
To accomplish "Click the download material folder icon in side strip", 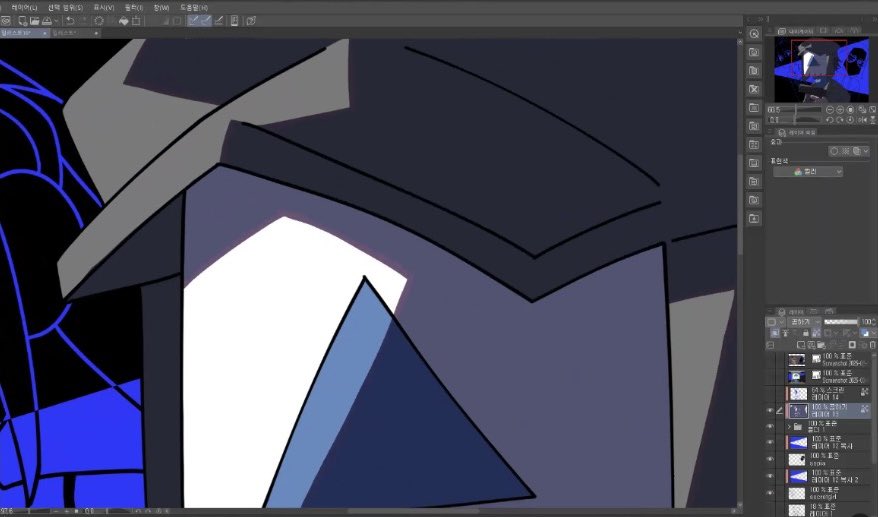I will point(754,218).
